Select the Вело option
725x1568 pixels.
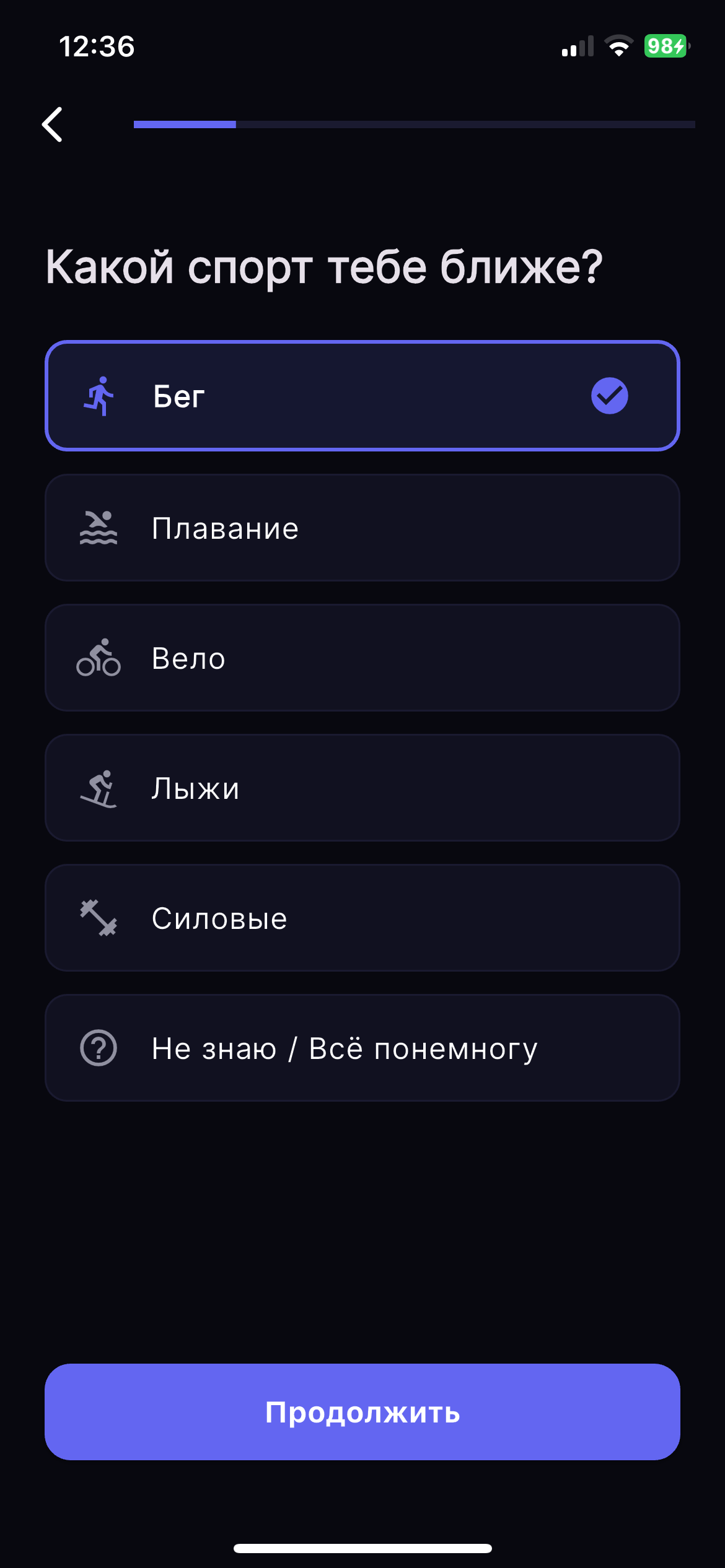point(362,658)
